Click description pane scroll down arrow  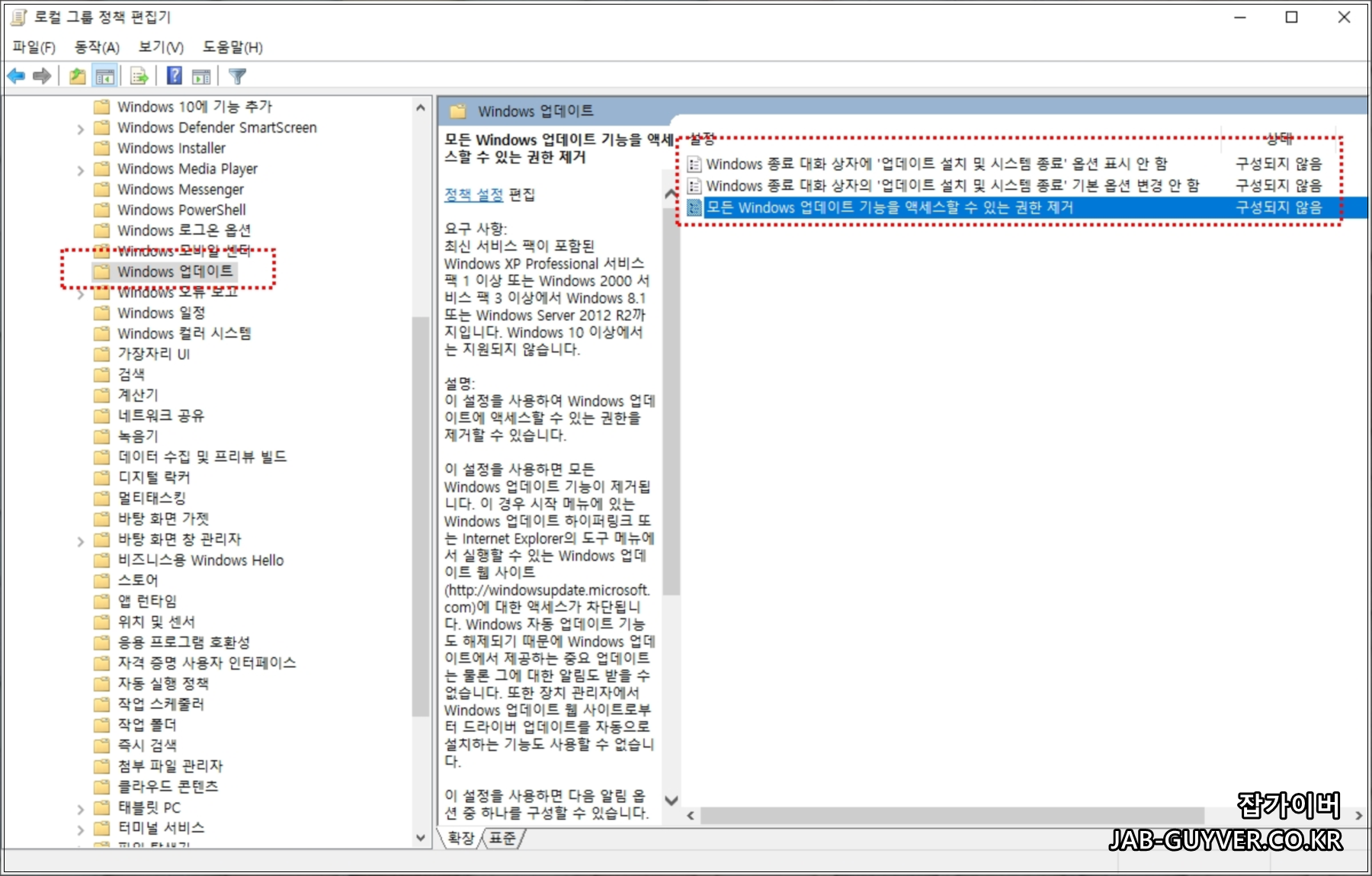671,801
